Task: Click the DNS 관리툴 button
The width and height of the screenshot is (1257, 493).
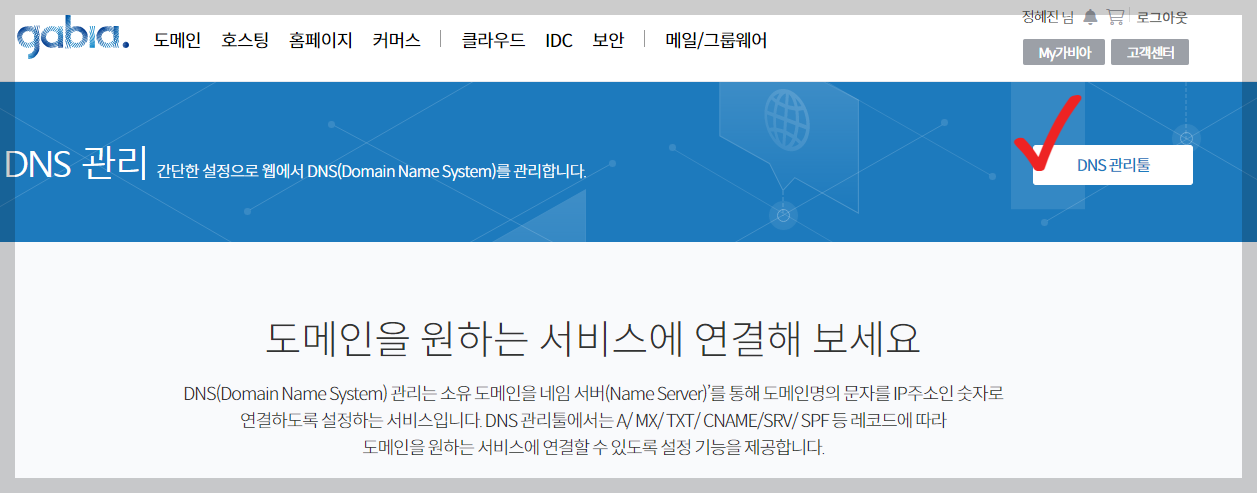Action: click(x=1113, y=165)
